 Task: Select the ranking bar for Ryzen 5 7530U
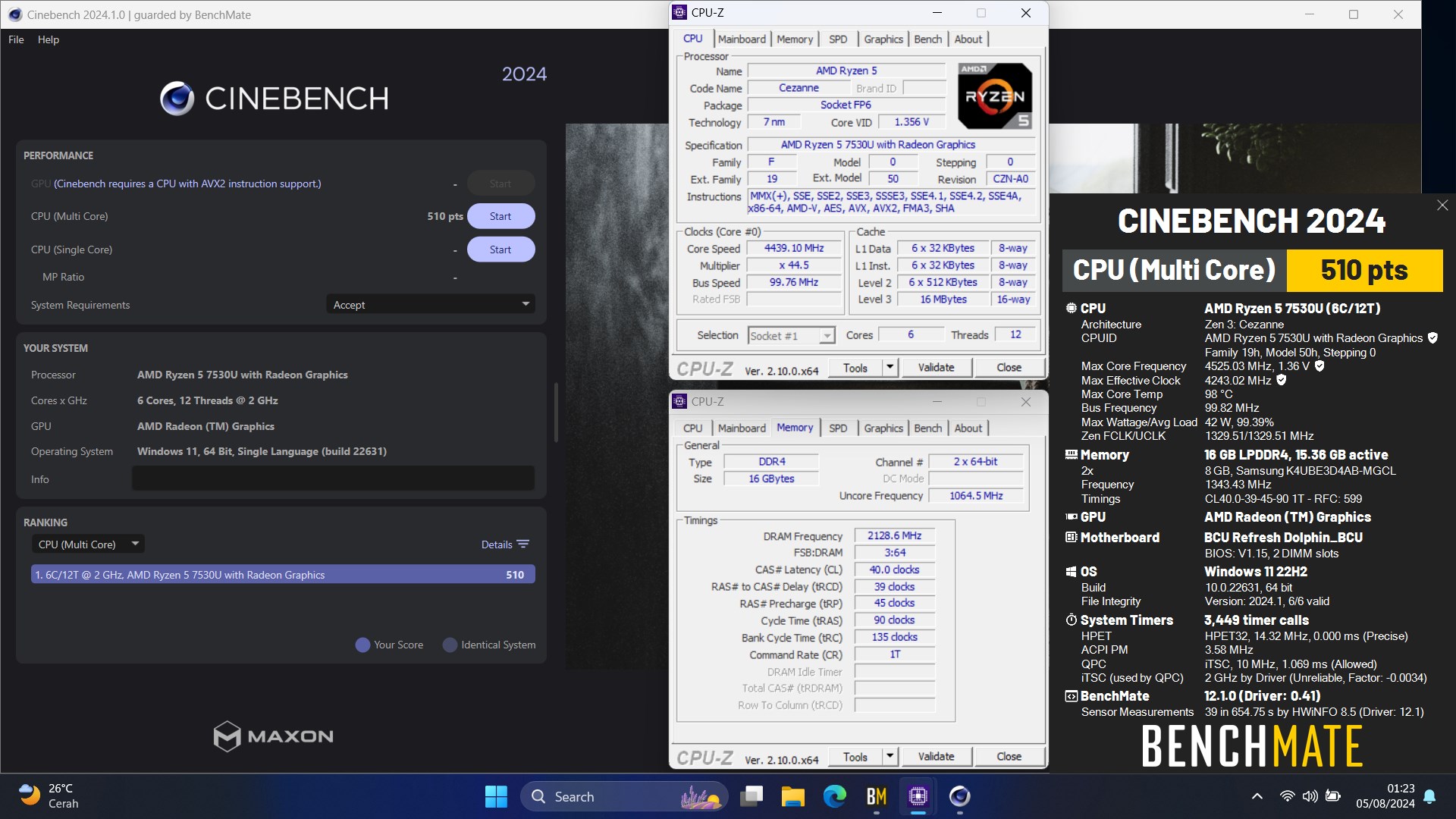click(x=283, y=575)
